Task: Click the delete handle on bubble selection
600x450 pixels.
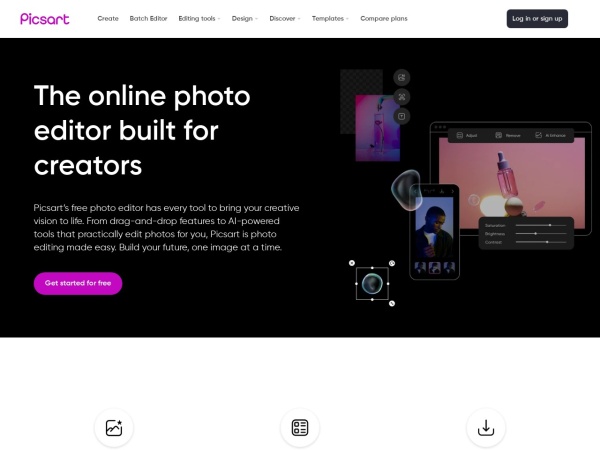Action: (x=352, y=263)
